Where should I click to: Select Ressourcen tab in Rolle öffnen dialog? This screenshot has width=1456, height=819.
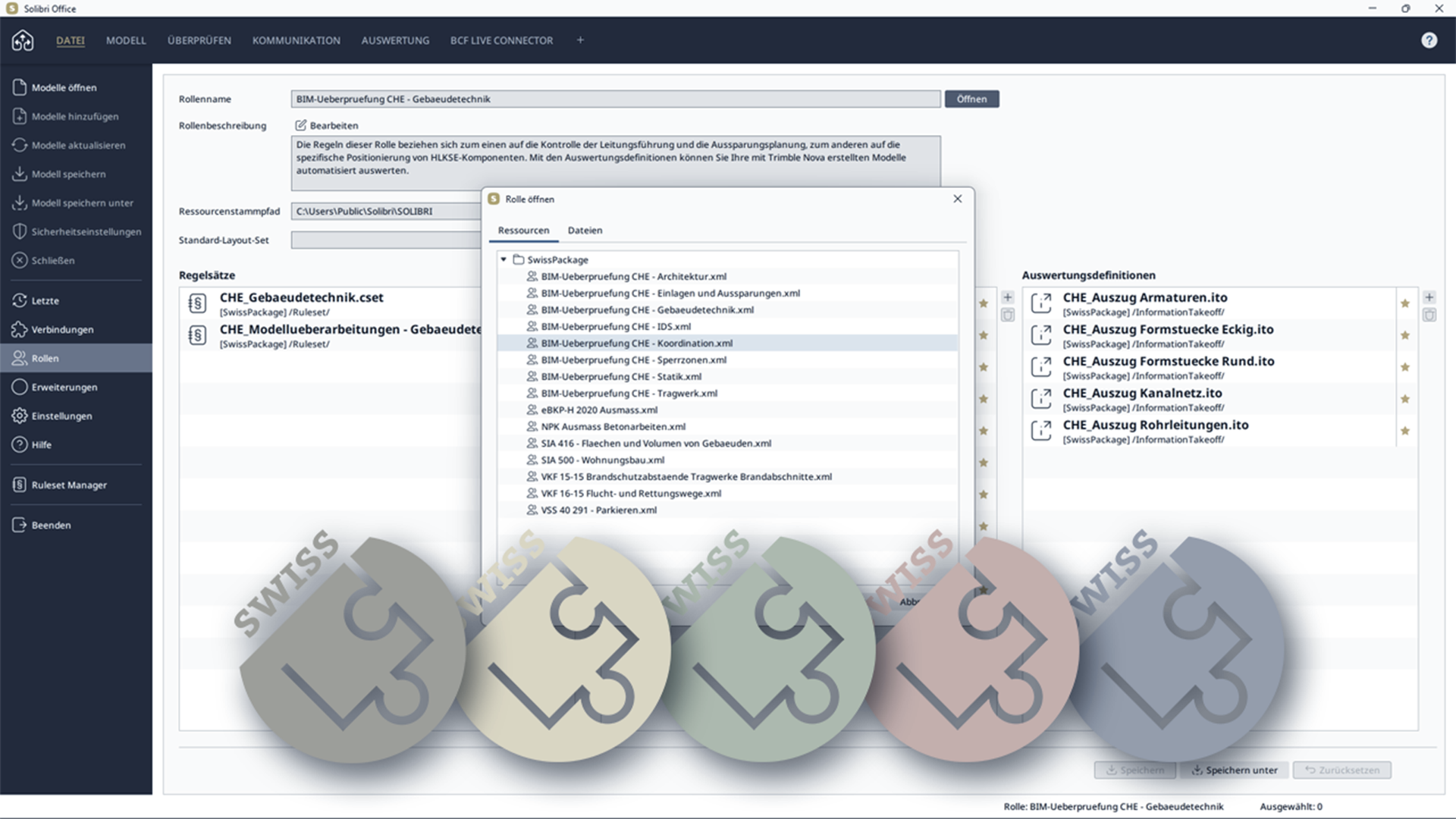point(523,230)
